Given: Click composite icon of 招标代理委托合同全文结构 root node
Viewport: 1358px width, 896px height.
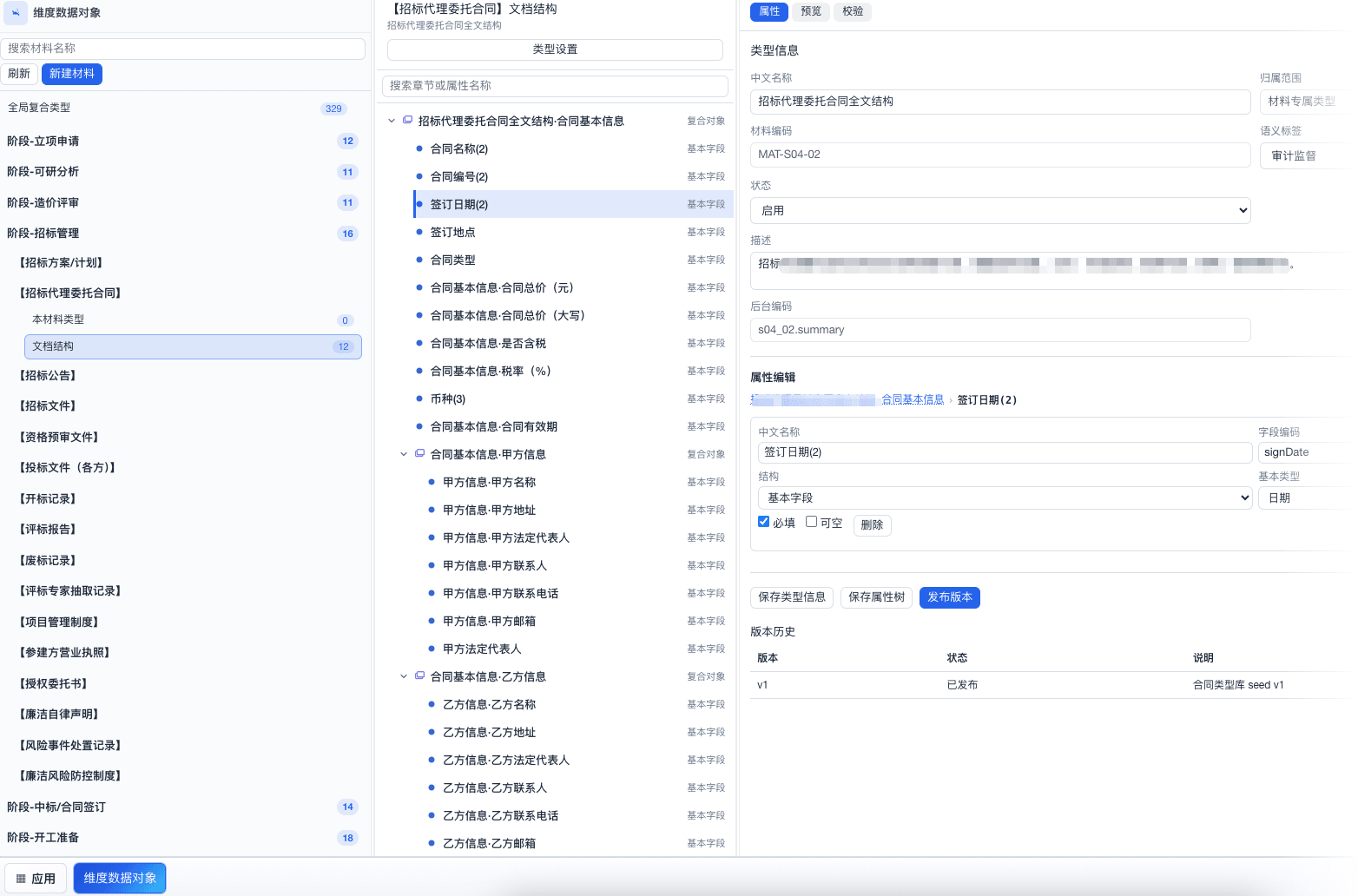Looking at the screenshot, I should tap(408, 121).
